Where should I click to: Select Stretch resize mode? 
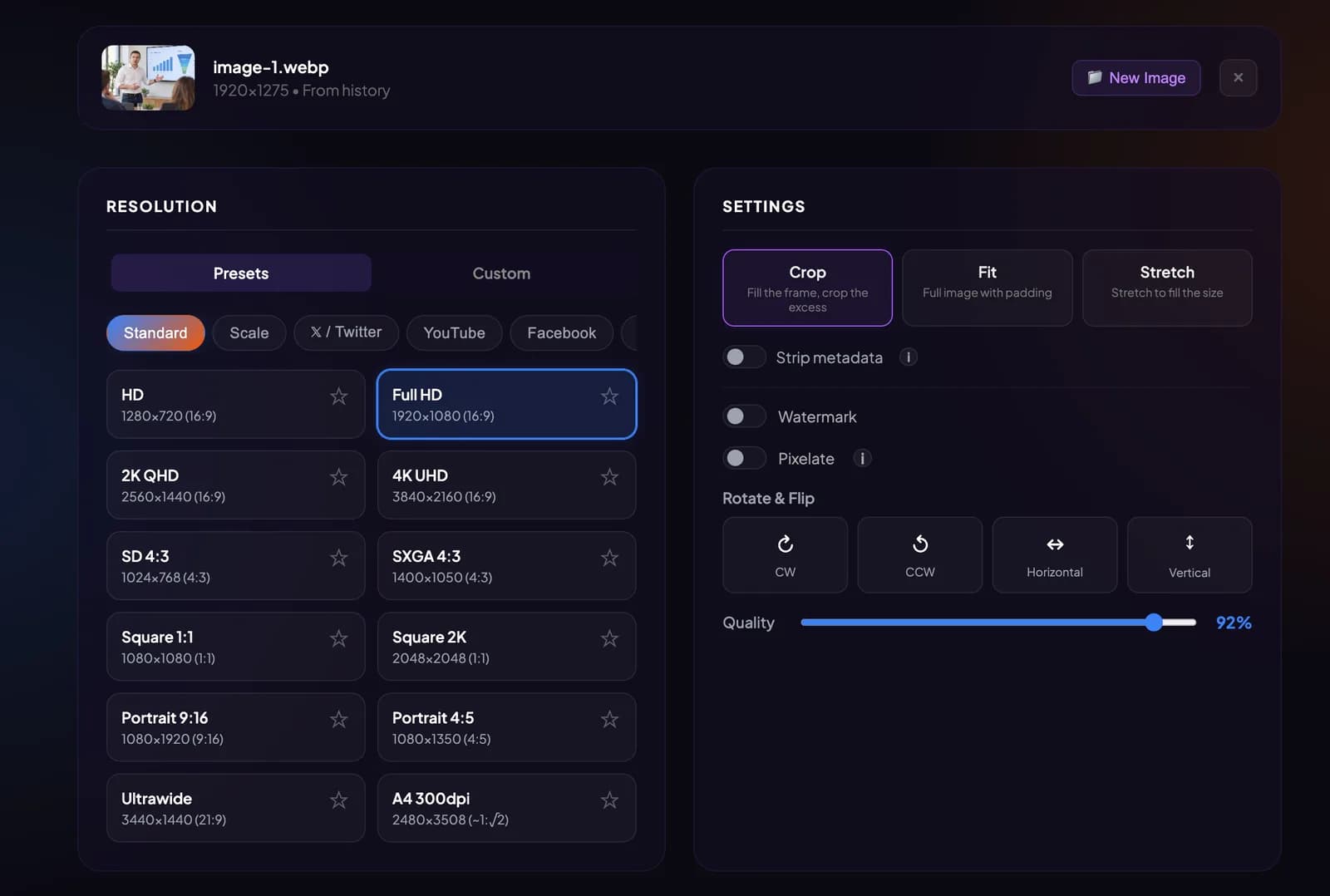[x=1167, y=288]
